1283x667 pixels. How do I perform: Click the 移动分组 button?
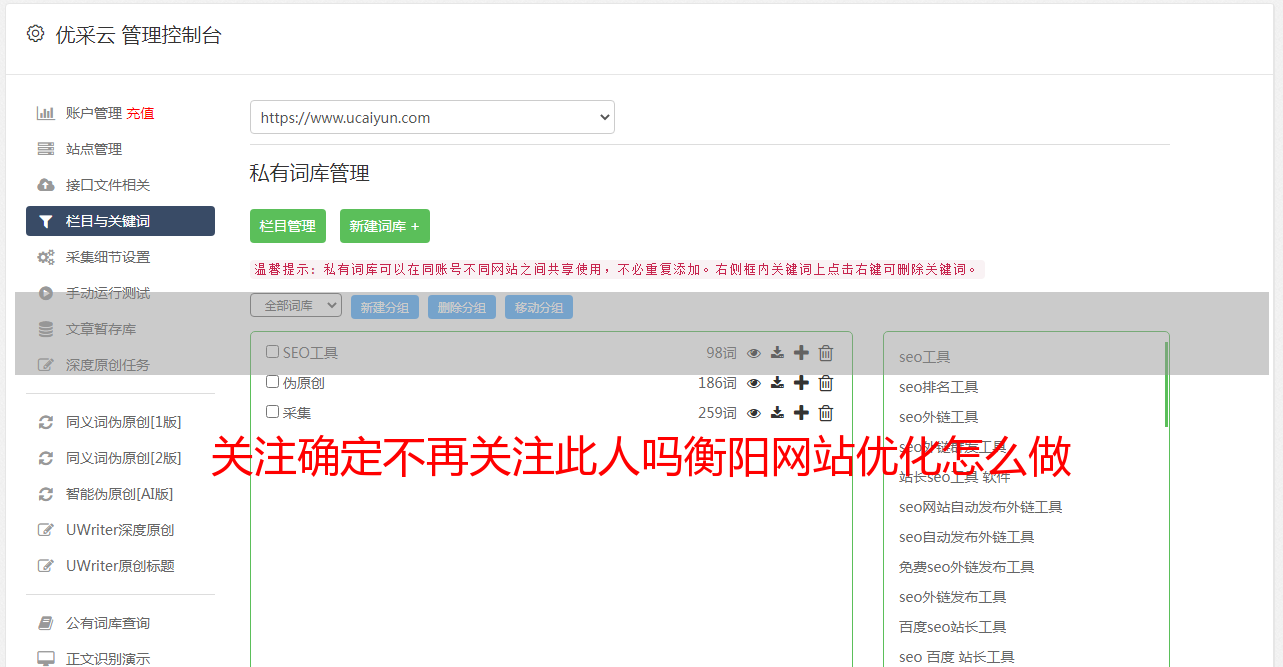click(x=539, y=307)
